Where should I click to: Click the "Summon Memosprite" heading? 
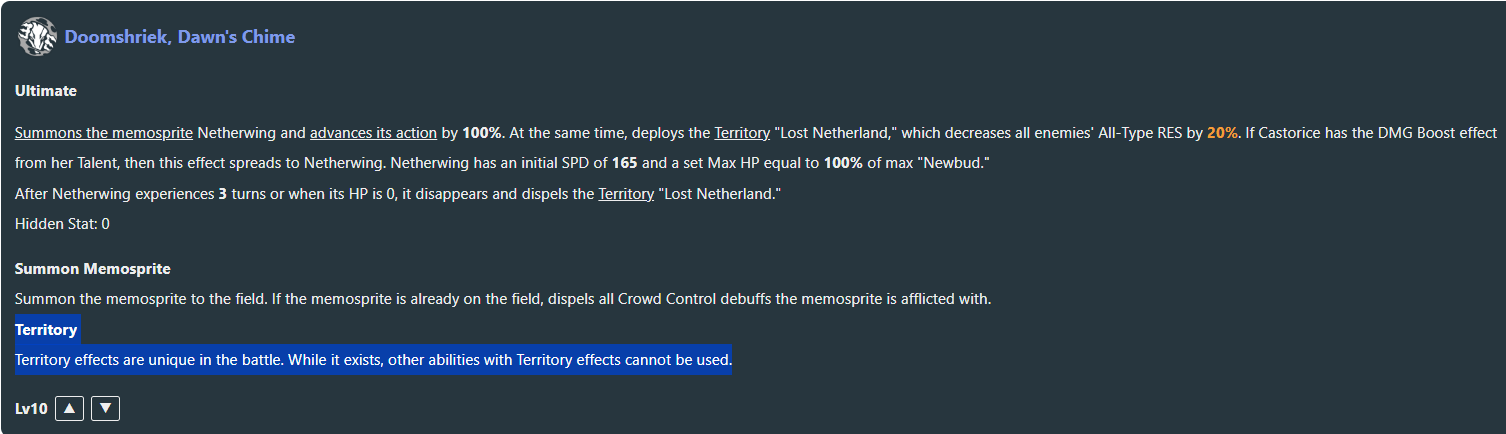(x=93, y=269)
